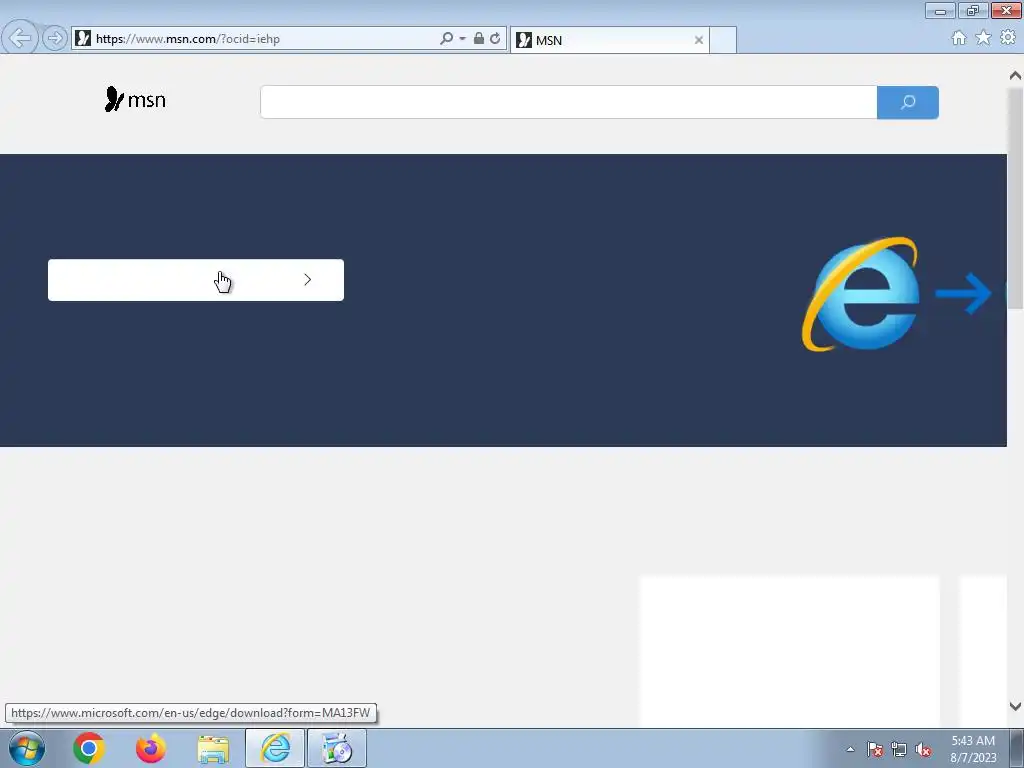Click the Internet Explorer logo graphic
1024x768 pixels.
pos(861,294)
